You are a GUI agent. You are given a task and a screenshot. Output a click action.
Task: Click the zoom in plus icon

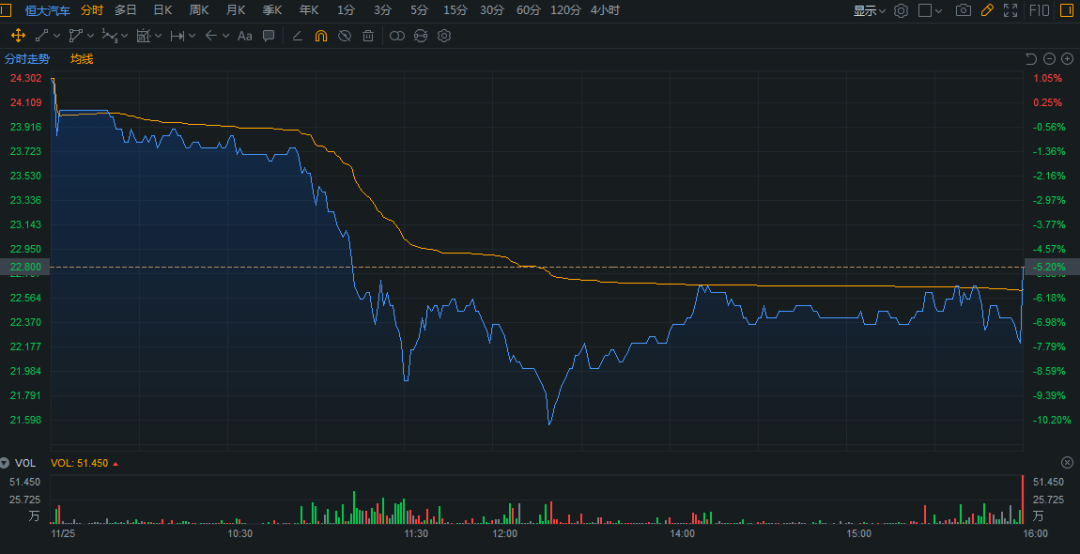(1067, 59)
